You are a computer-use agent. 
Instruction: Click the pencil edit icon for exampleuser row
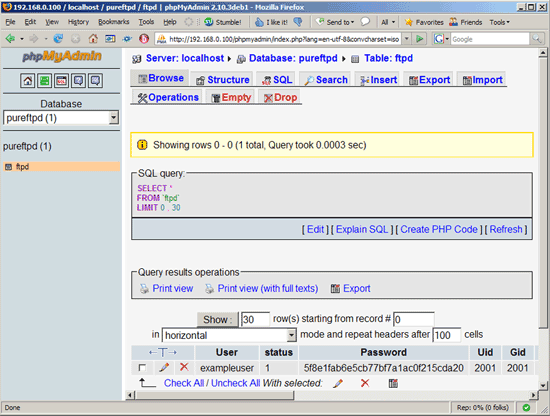[164, 368]
